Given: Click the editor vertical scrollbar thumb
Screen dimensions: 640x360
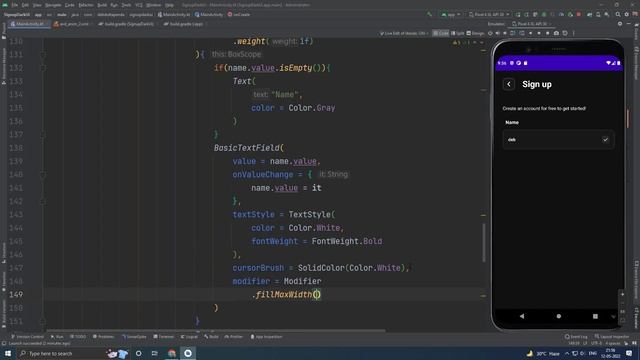Looking at the screenshot, I should tap(484, 242).
